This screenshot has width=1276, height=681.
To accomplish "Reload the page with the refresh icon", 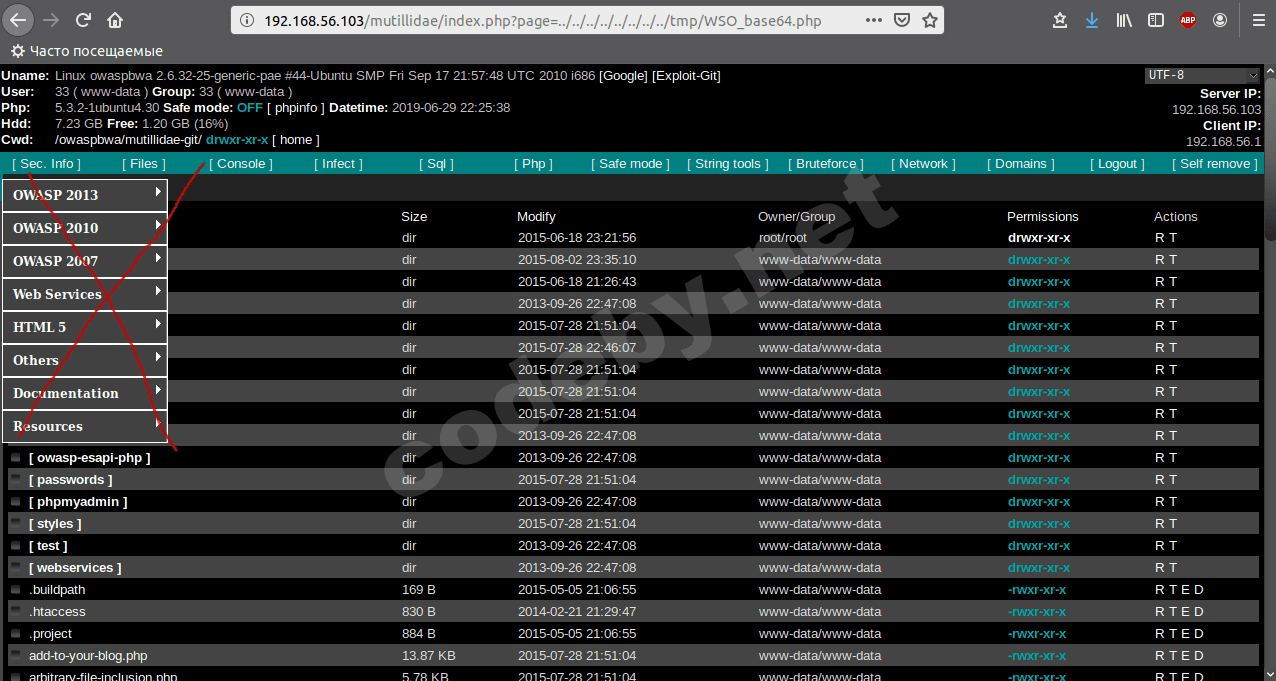I will [x=84, y=20].
